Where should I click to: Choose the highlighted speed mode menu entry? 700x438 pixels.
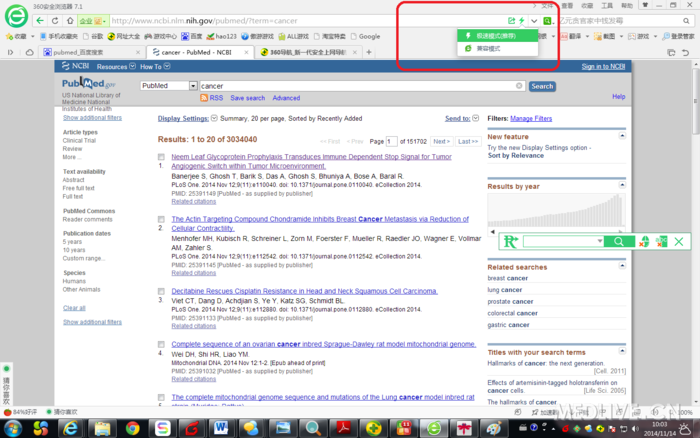pyautogui.click(x=497, y=36)
